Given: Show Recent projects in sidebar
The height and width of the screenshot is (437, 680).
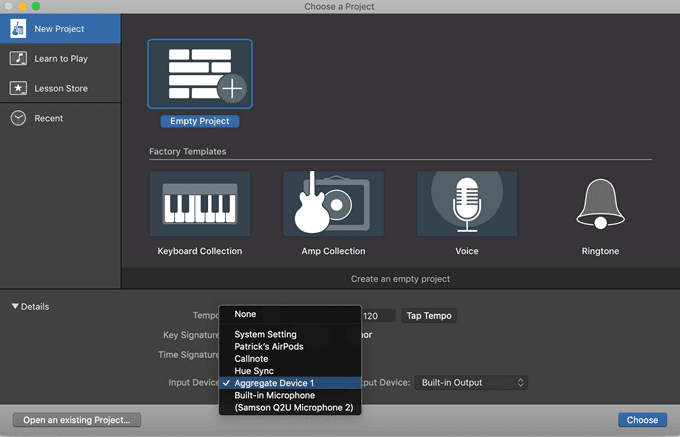Looking at the screenshot, I should click(x=18, y=118).
